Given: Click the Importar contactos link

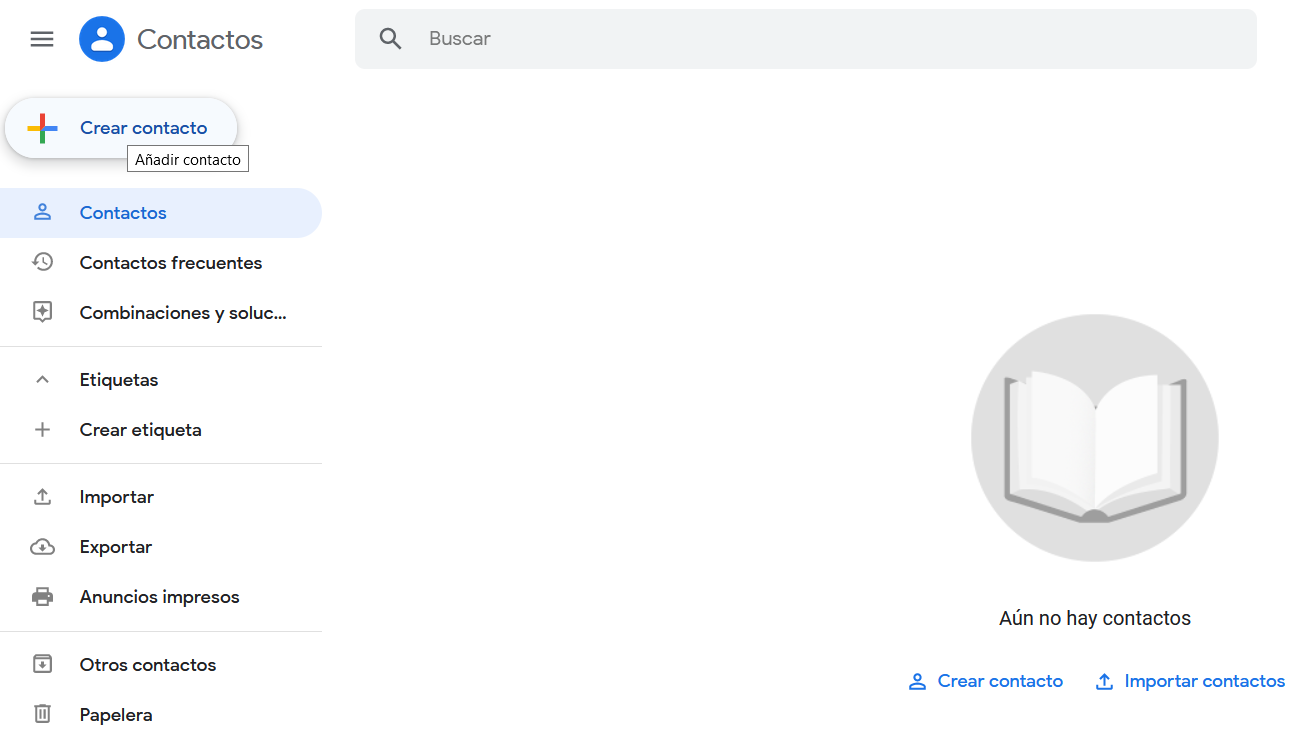Looking at the screenshot, I should click(x=1190, y=681).
